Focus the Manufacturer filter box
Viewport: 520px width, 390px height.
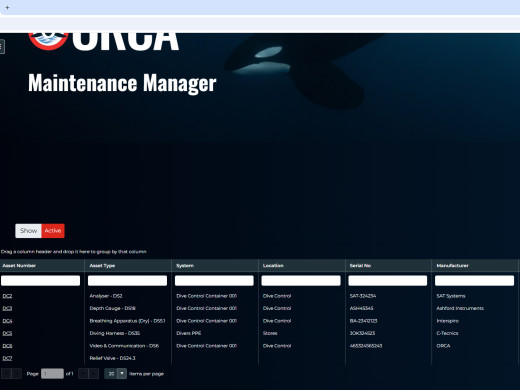pyautogui.click(x=474, y=281)
